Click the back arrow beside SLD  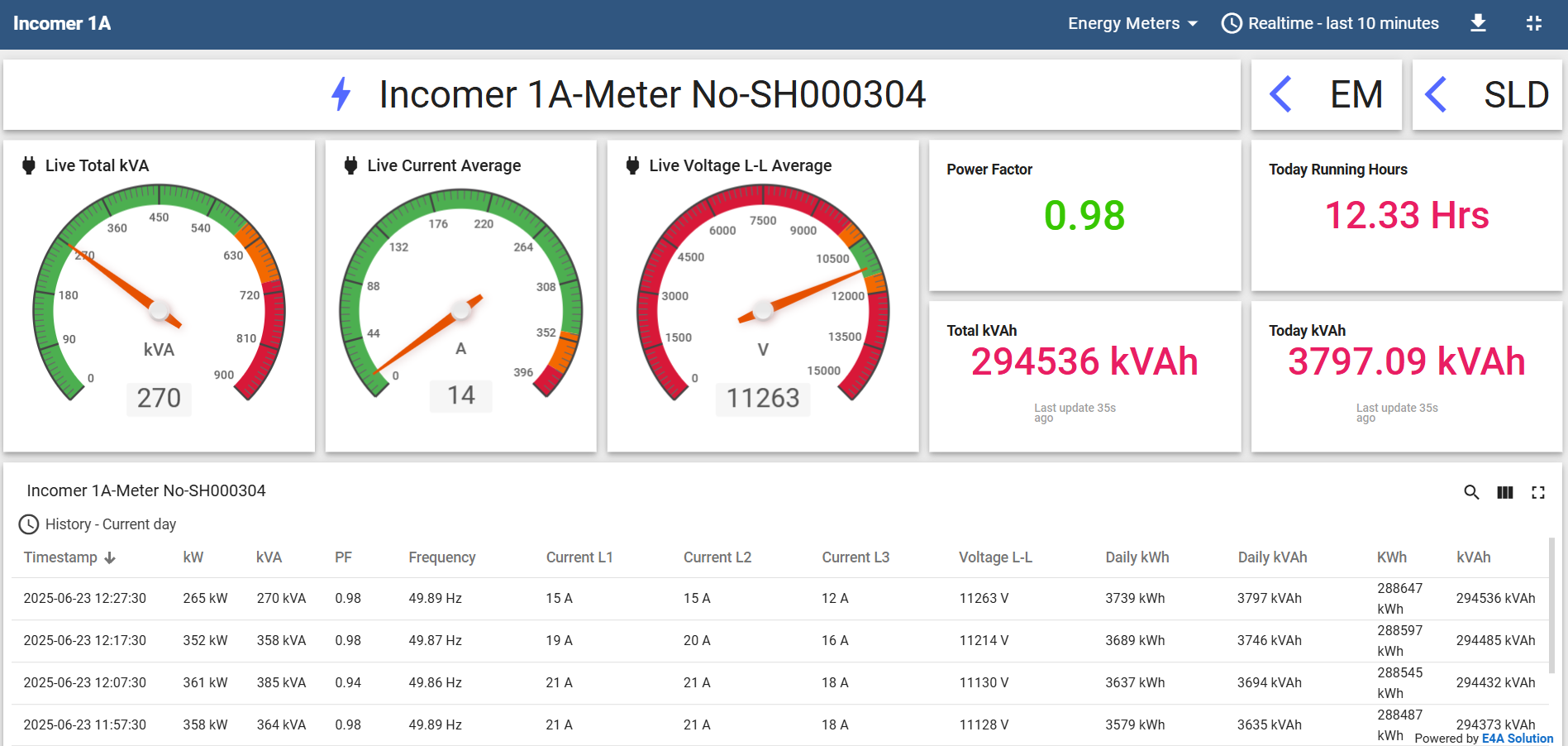pyautogui.click(x=1436, y=94)
